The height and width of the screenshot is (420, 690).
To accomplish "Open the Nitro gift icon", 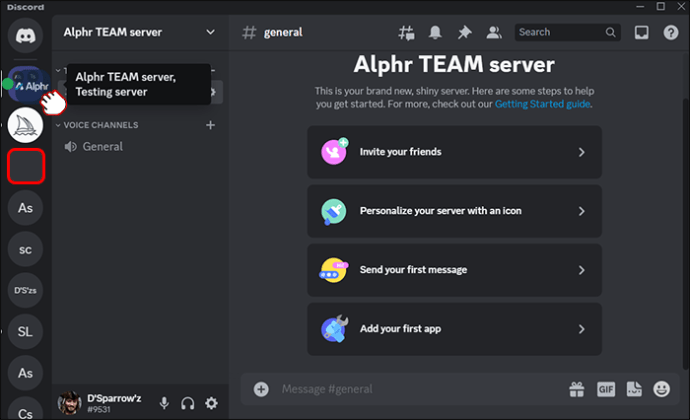I will (x=576, y=389).
